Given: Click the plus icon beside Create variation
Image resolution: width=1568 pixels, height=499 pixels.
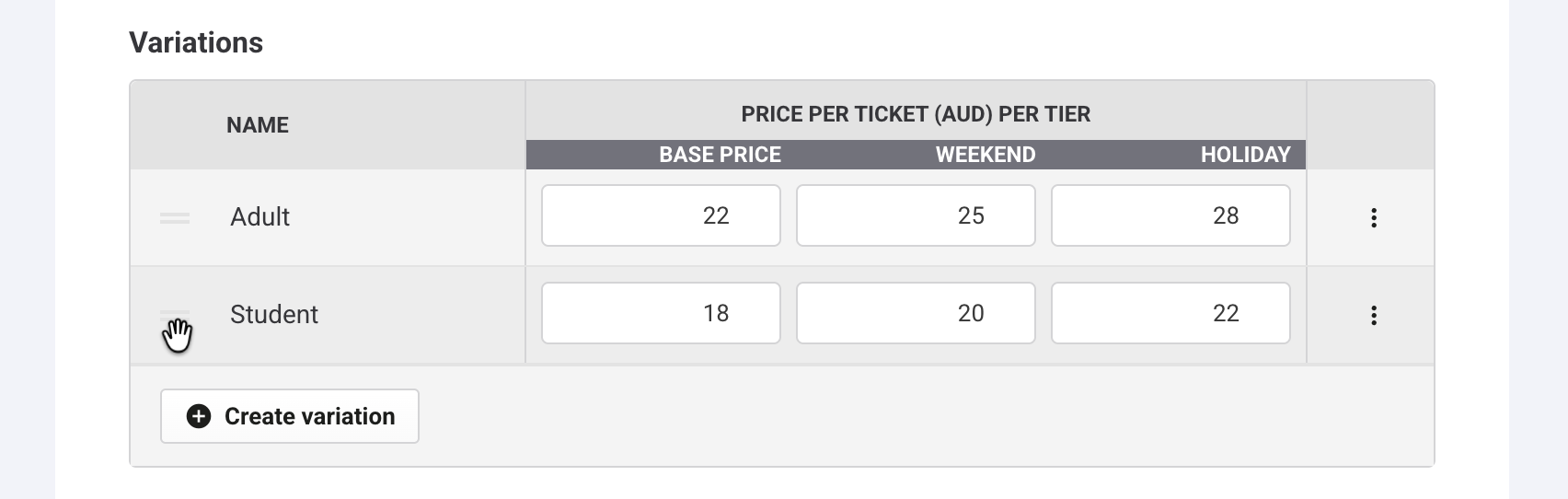Looking at the screenshot, I should pyautogui.click(x=199, y=417).
